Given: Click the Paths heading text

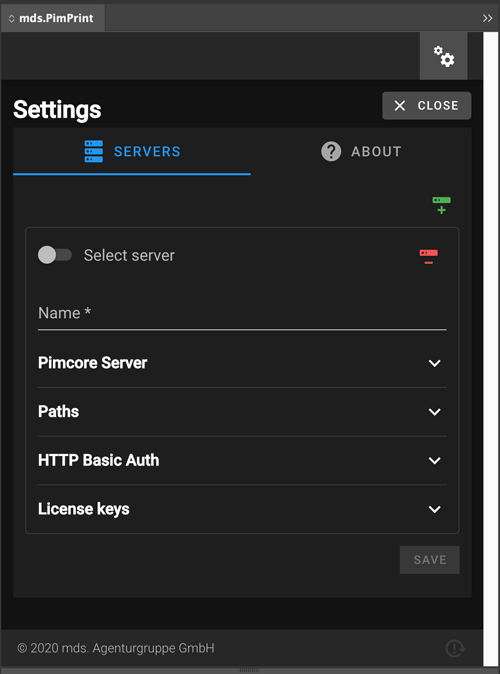Looking at the screenshot, I should pos(58,411).
